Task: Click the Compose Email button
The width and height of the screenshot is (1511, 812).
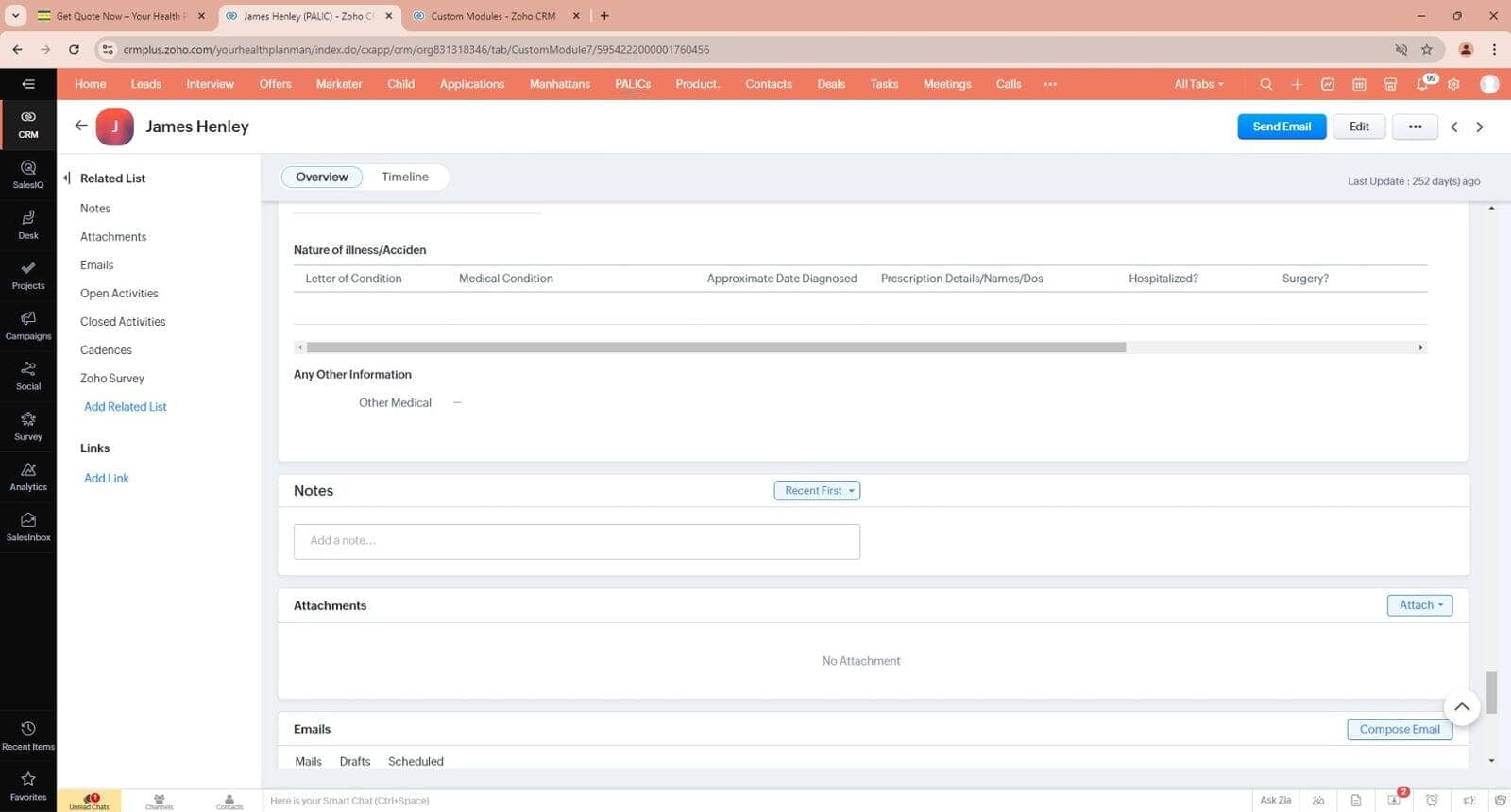Action: (1400, 730)
